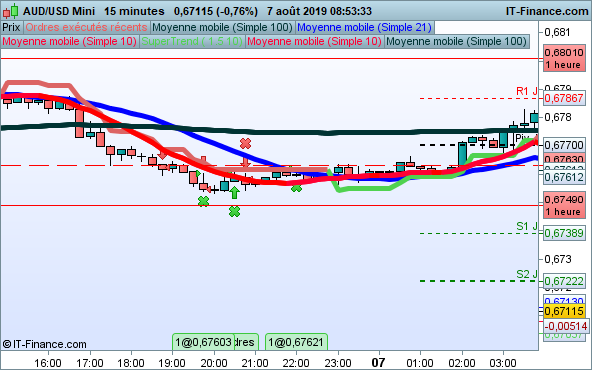Select Moyenne mobile (Simple 10) label right of SuperTrend
The width and height of the screenshot is (592, 370).
(x=314, y=42)
